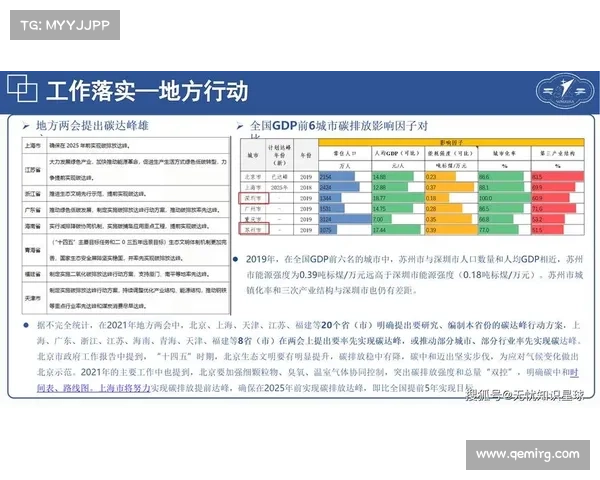
Task: Select the 广东省 row label
Action: 33,210
